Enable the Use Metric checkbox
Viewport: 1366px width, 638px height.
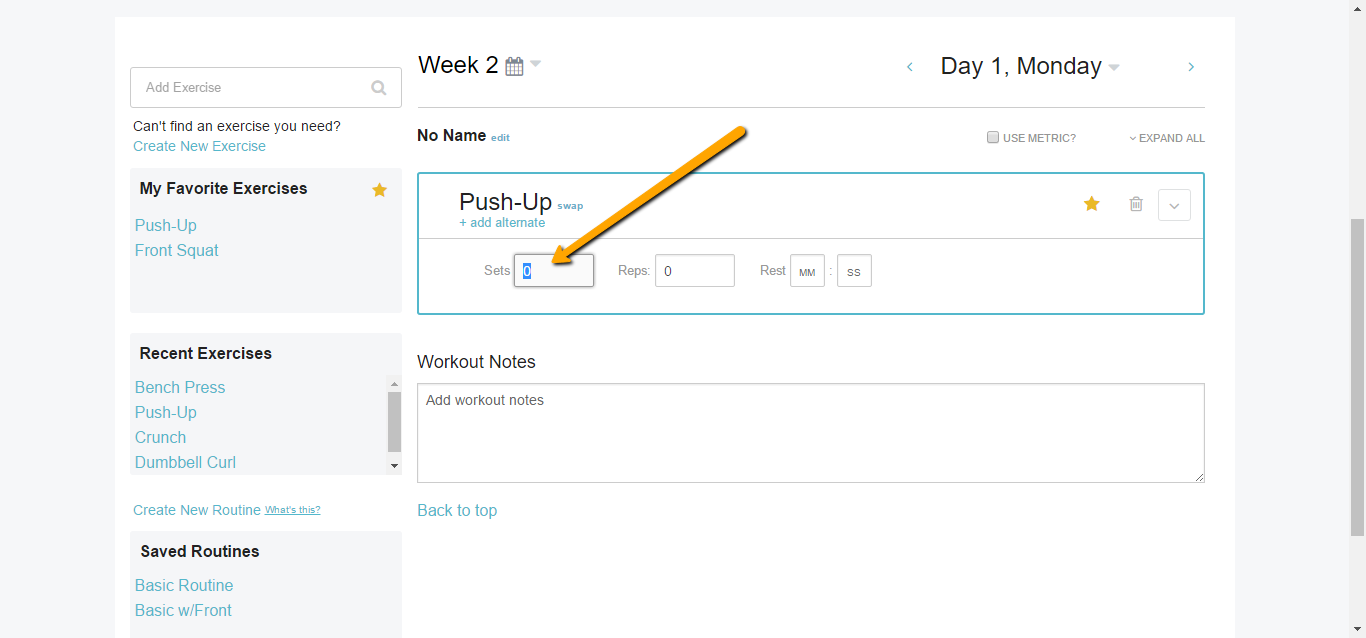coord(993,138)
